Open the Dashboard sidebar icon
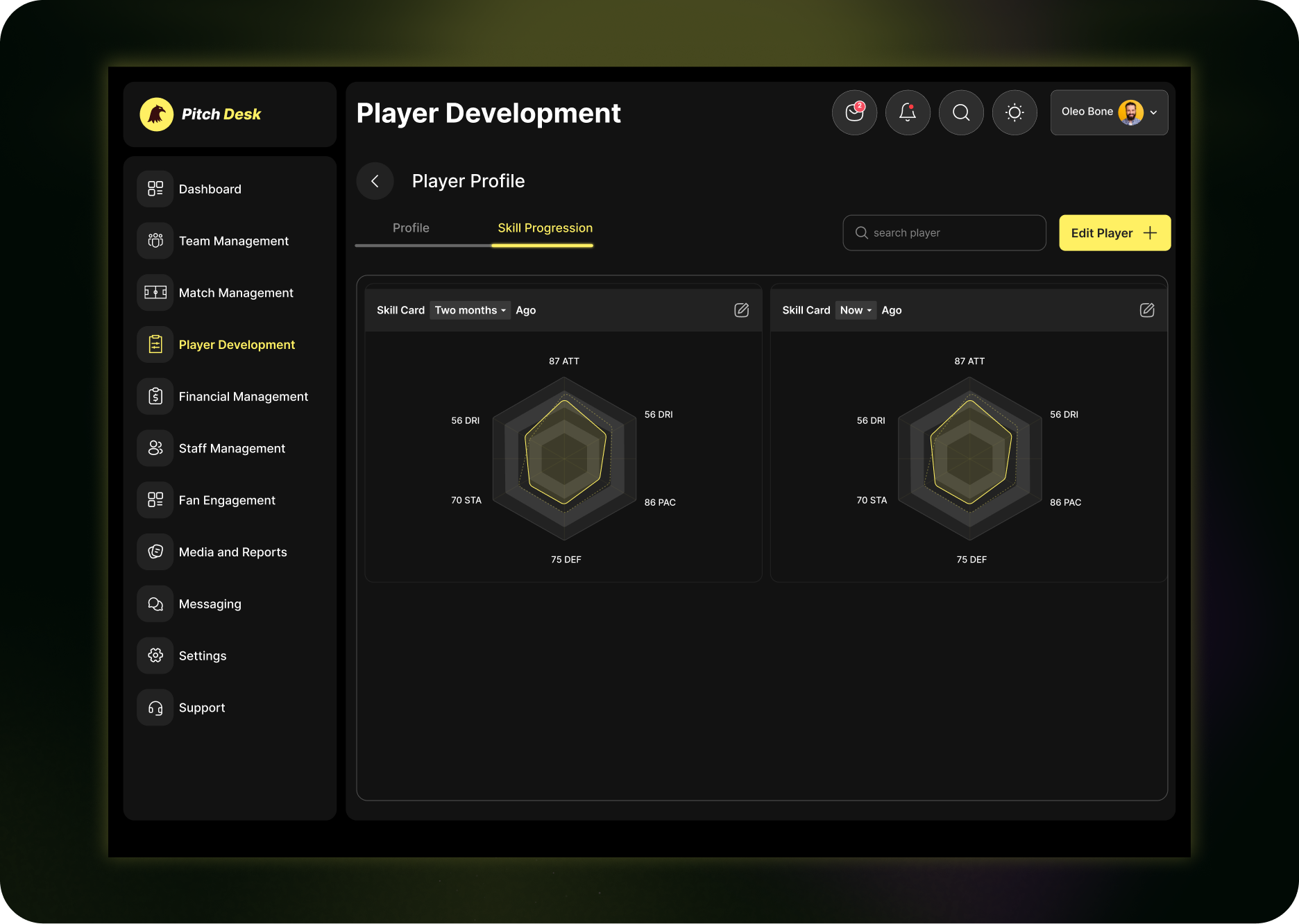 [x=155, y=189]
